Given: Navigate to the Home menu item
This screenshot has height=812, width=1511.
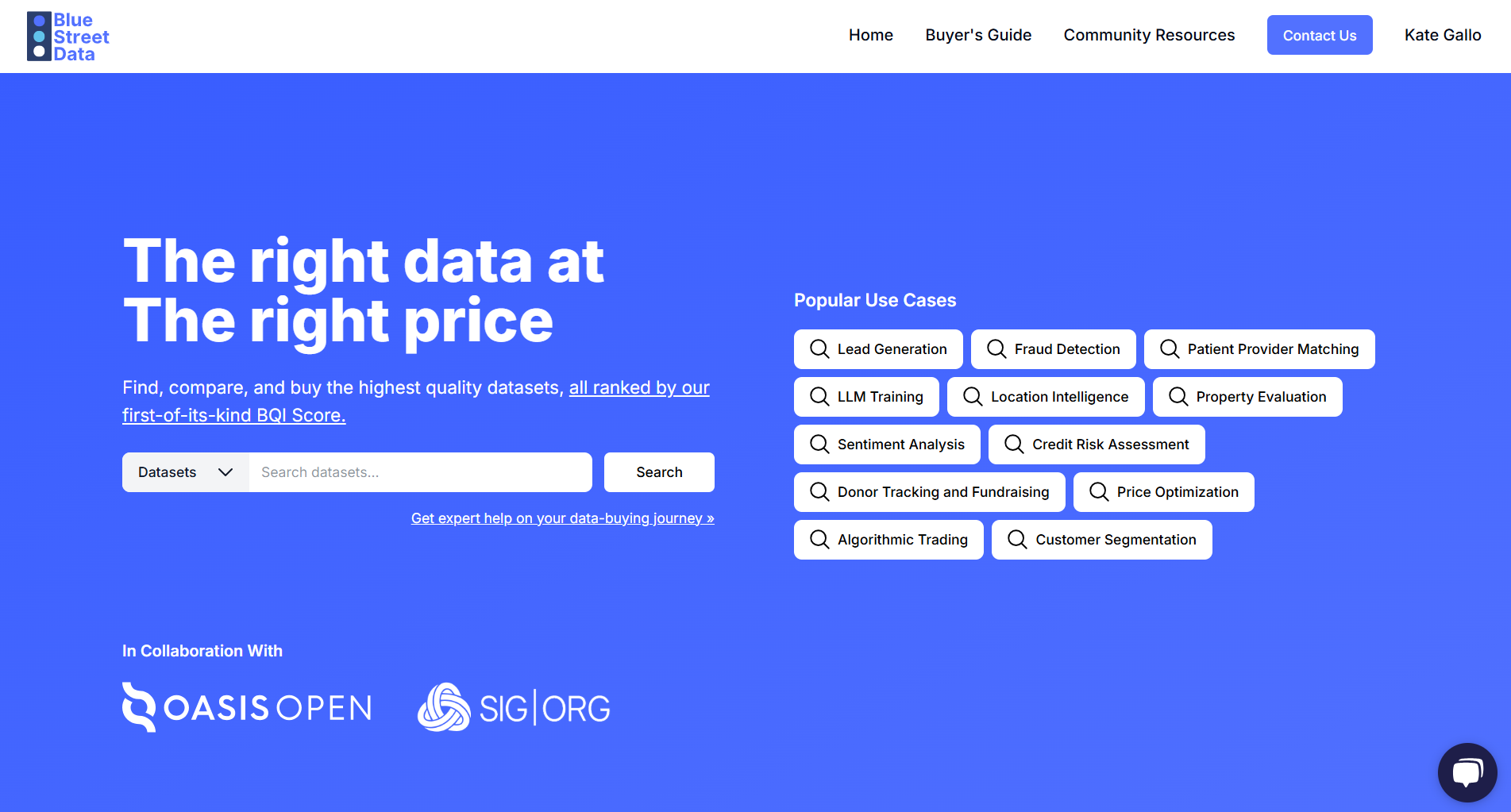Looking at the screenshot, I should tap(870, 35).
